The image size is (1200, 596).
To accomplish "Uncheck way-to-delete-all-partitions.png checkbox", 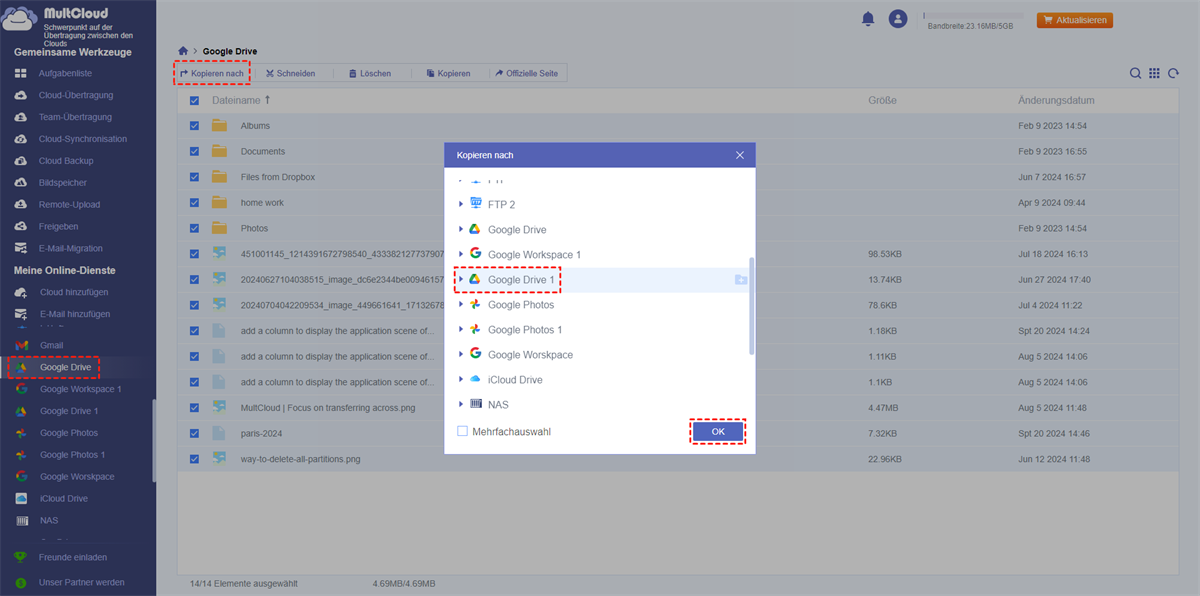I will [194, 459].
